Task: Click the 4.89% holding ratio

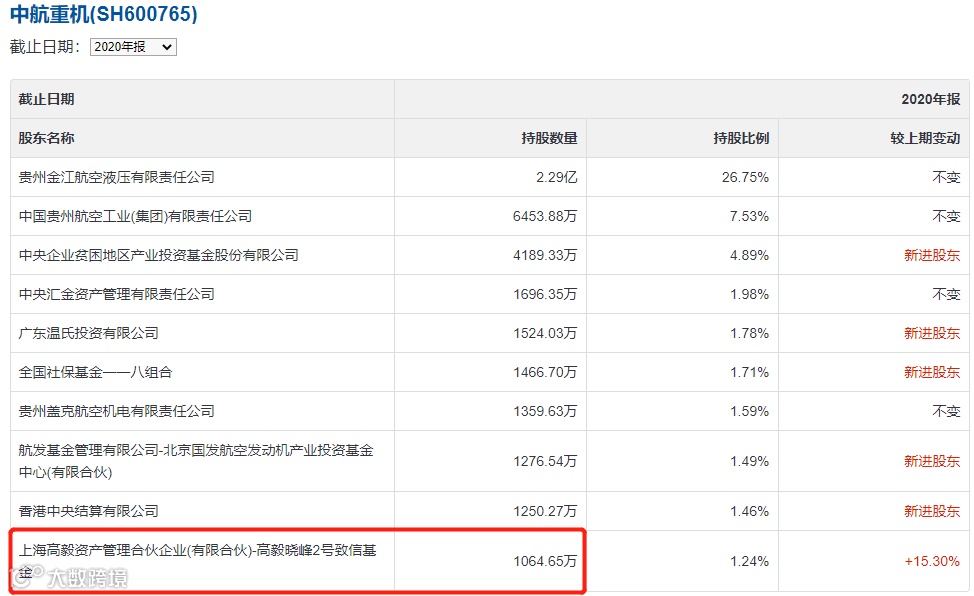Action: point(749,255)
